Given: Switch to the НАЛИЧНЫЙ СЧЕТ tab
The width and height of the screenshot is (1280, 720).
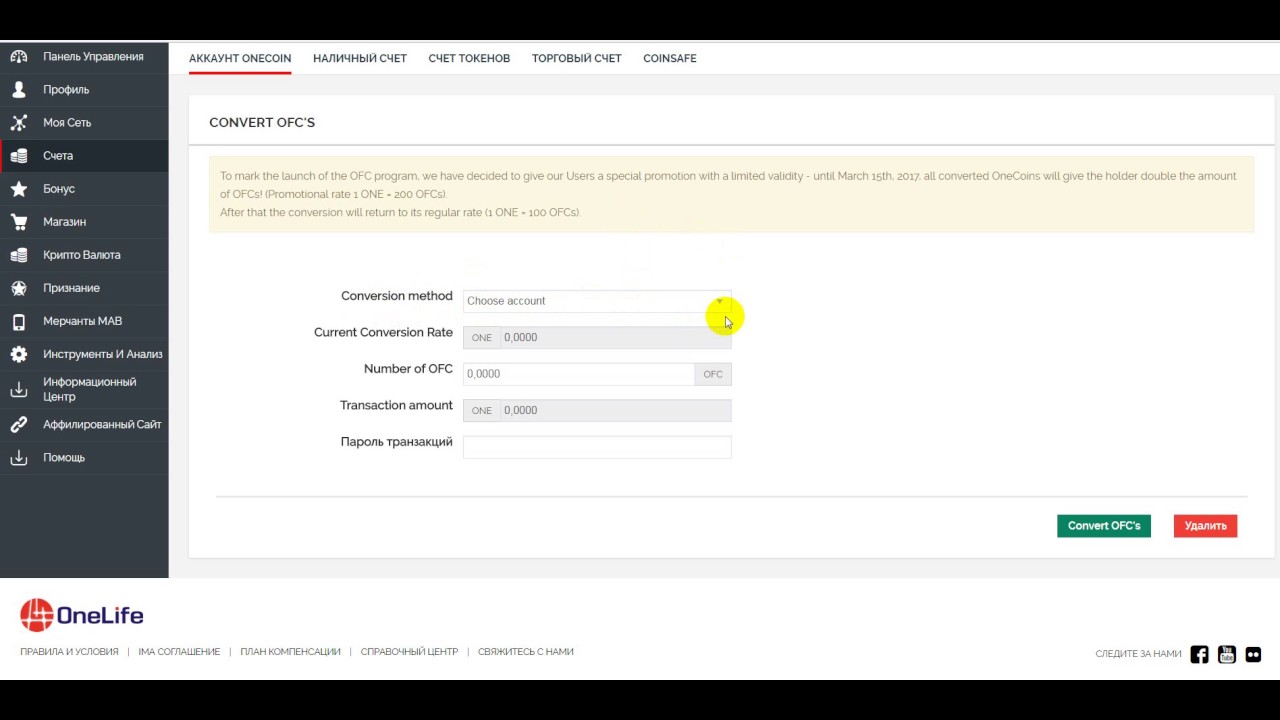Looking at the screenshot, I should (360, 58).
